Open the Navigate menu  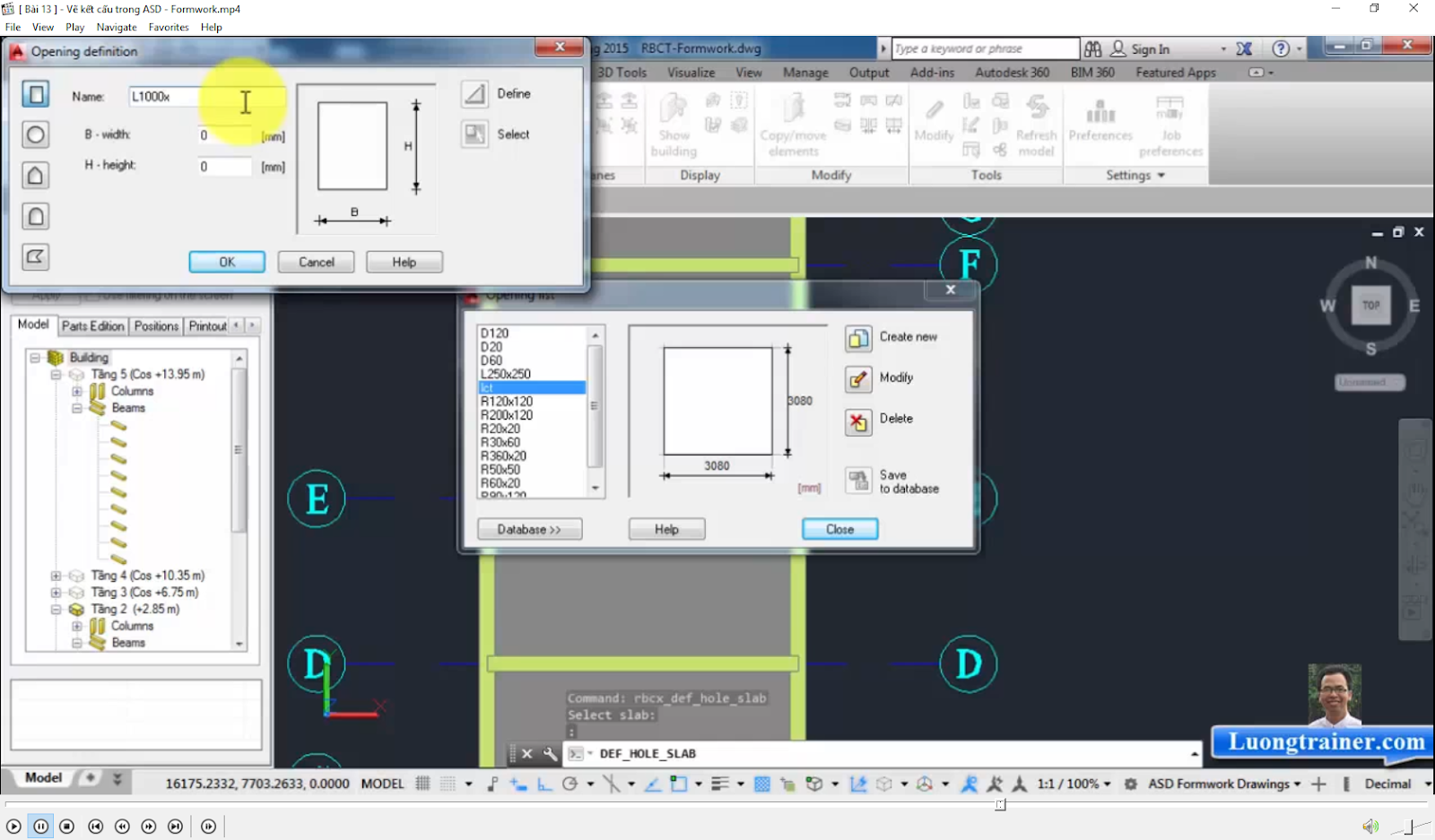(x=117, y=27)
